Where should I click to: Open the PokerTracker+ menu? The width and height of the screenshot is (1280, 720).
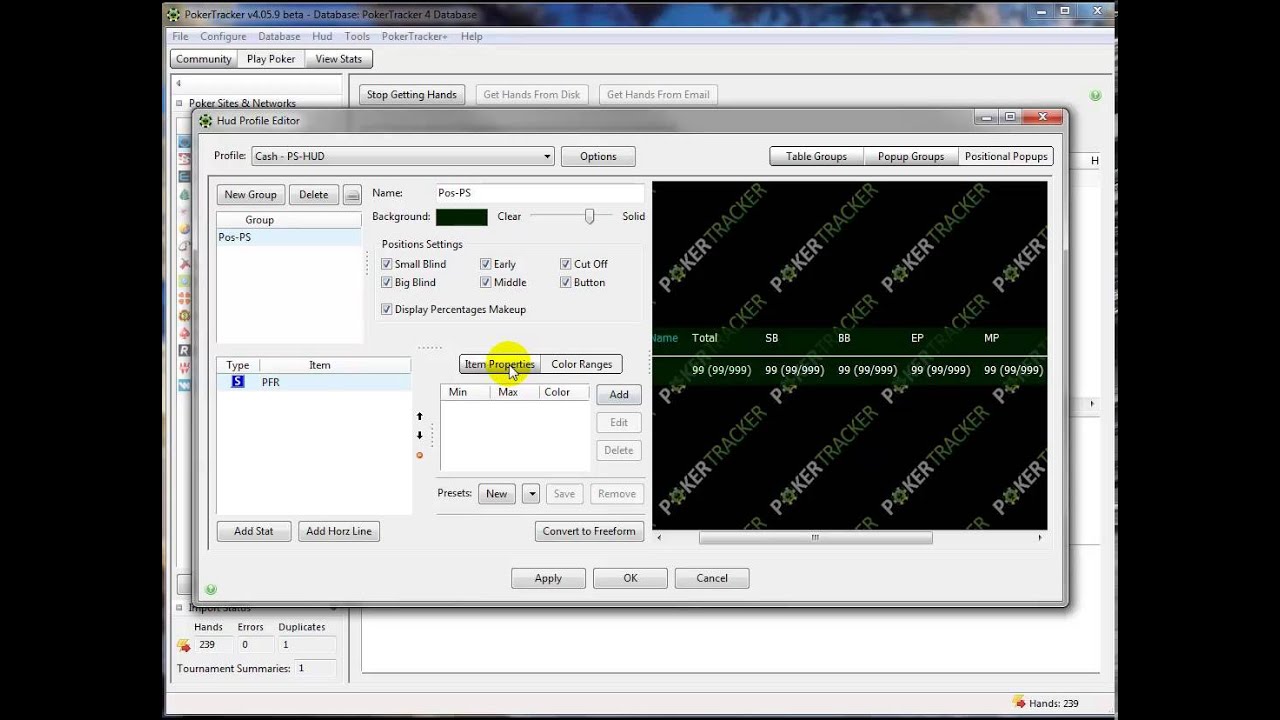click(x=414, y=36)
